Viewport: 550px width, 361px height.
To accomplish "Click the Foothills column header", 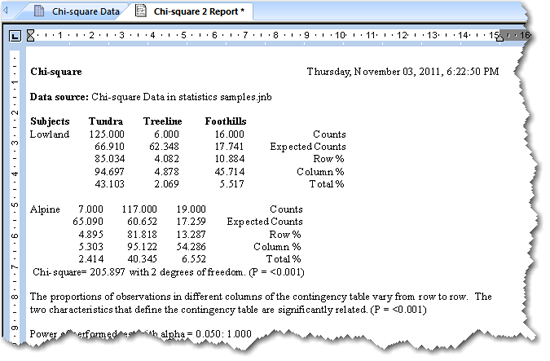I will [x=226, y=121].
